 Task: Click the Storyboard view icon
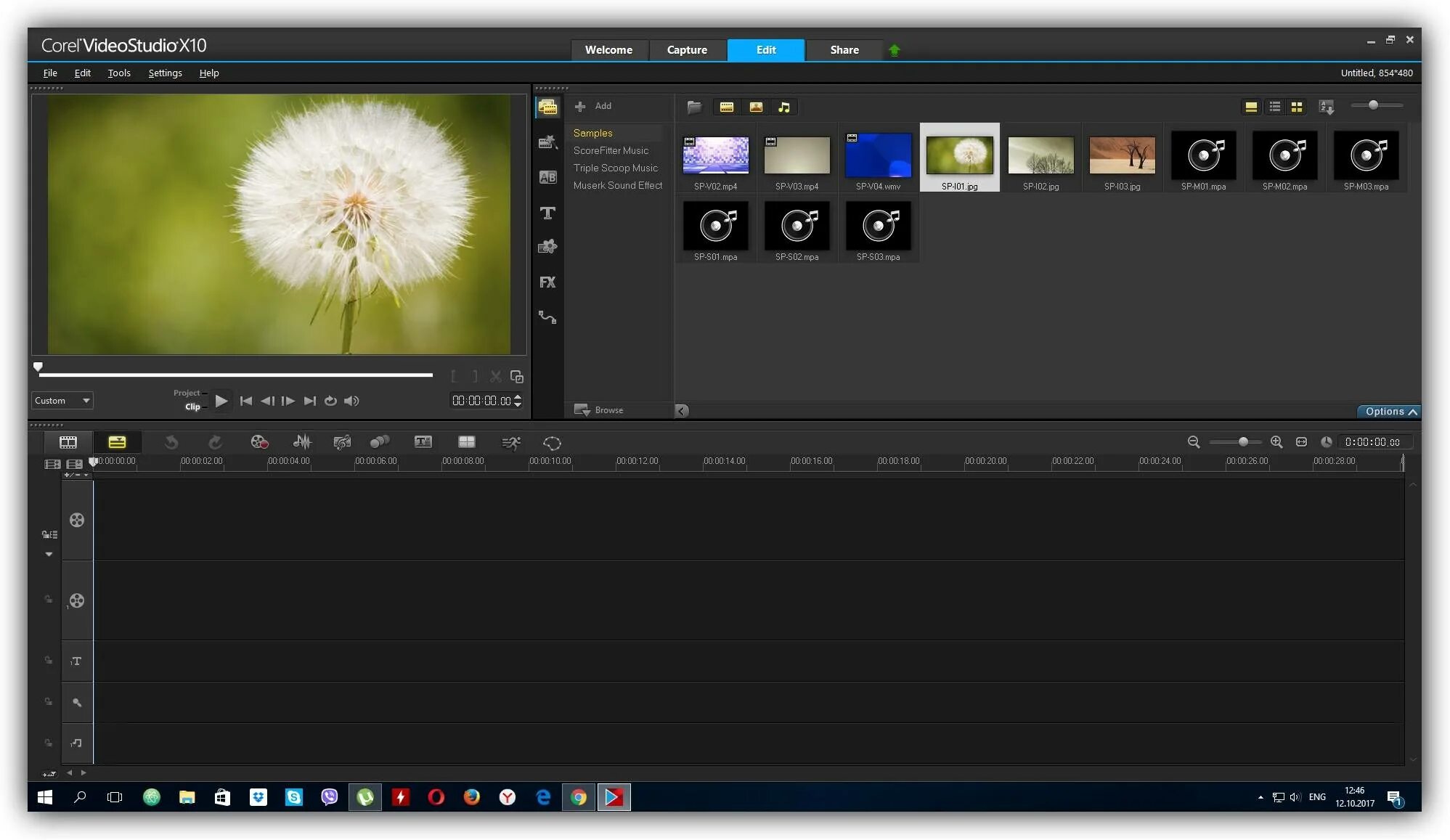(x=68, y=441)
